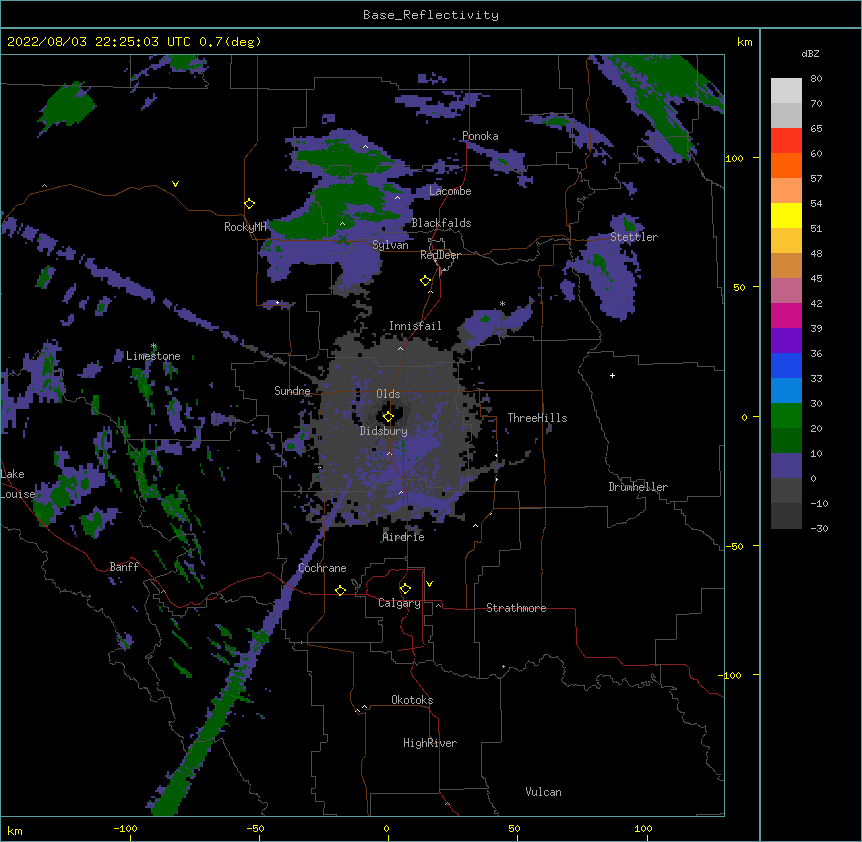
Task: Click the Cochrane label
Action: point(322,568)
